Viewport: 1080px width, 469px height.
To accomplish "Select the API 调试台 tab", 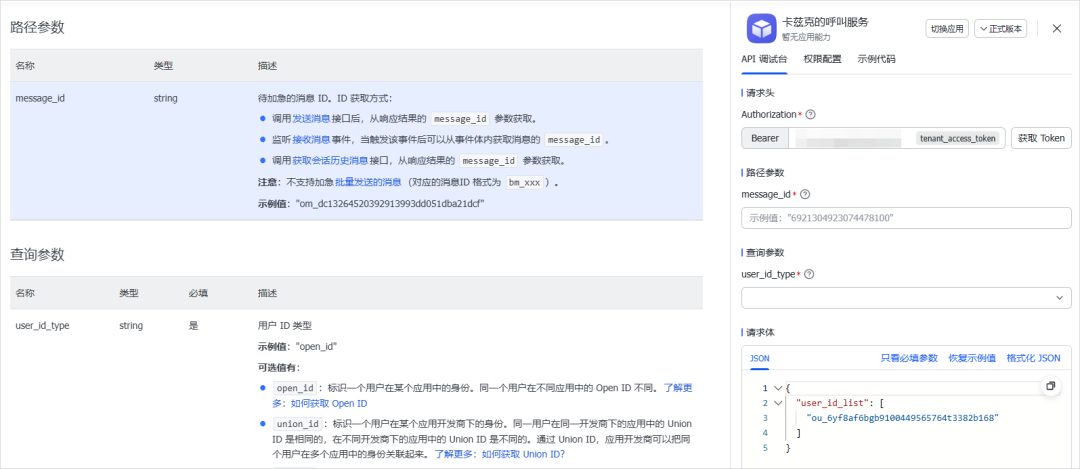I will 764,59.
